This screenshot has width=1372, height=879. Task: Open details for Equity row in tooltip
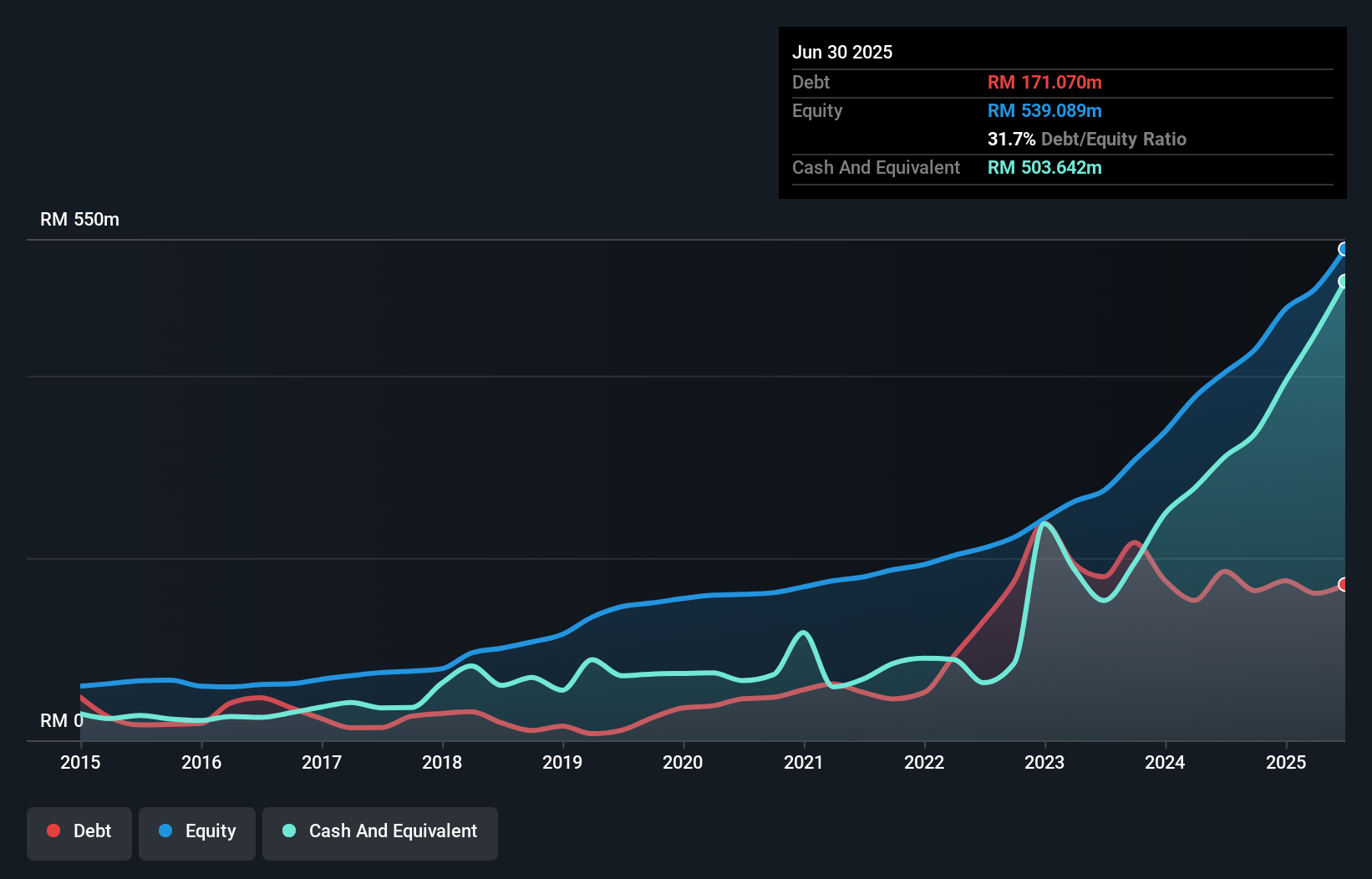point(816,110)
